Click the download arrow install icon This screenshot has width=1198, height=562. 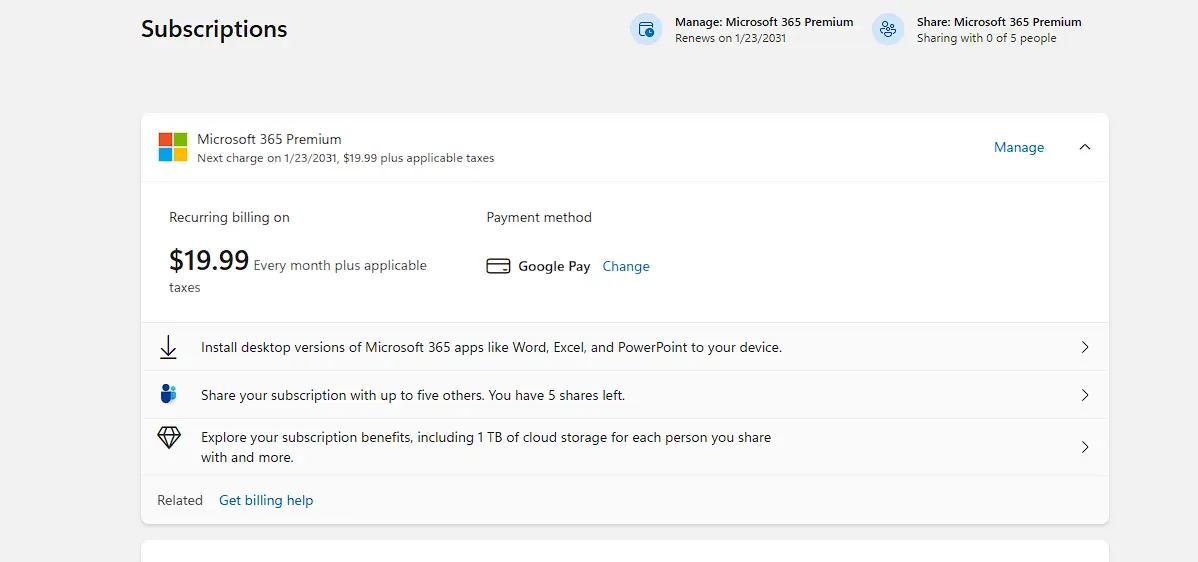click(168, 347)
